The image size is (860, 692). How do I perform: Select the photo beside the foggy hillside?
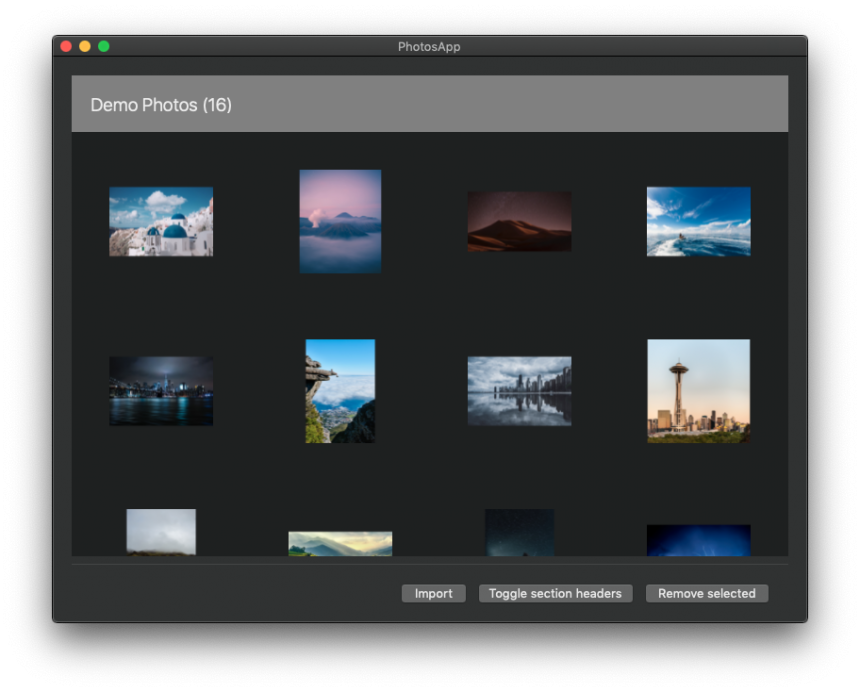pyautogui.click(x=340, y=540)
